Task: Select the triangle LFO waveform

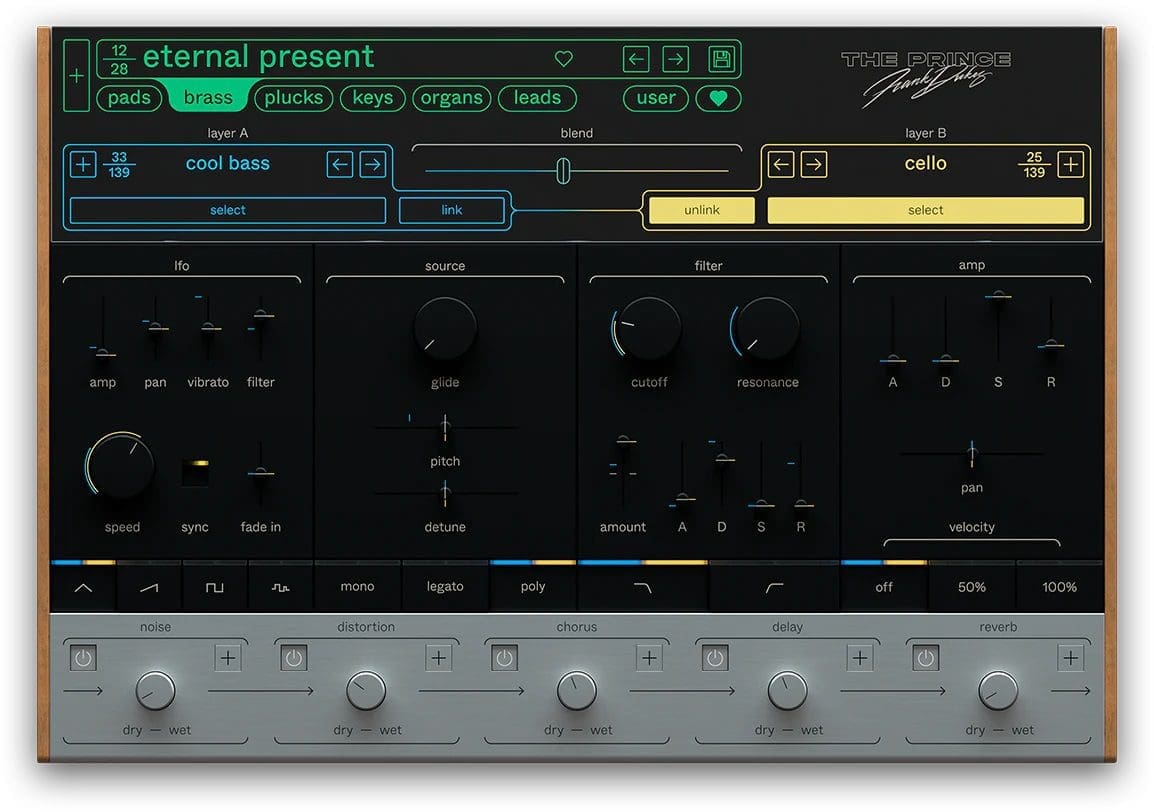Action: coord(82,586)
